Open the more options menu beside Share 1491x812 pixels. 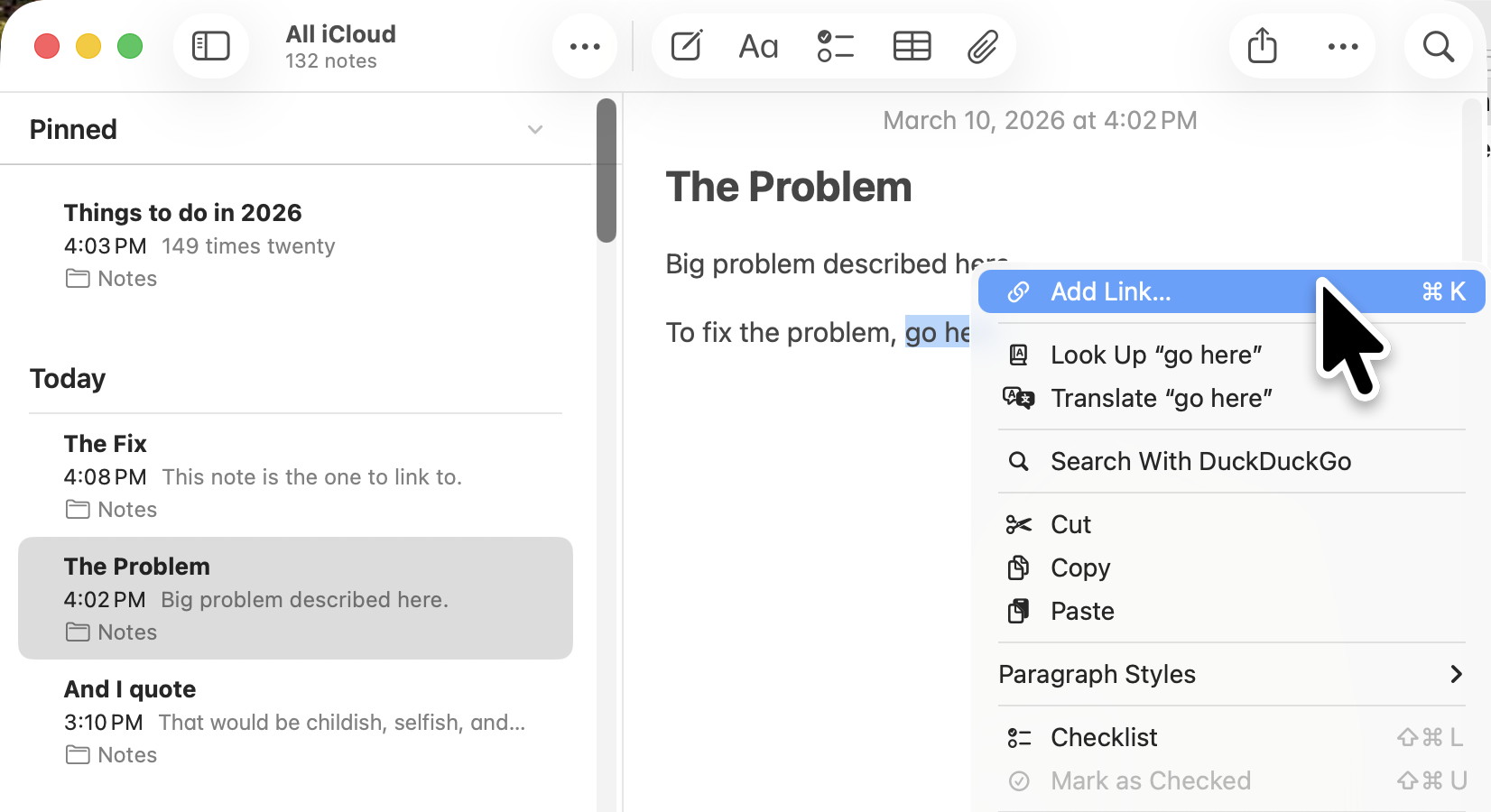pos(1342,46)
